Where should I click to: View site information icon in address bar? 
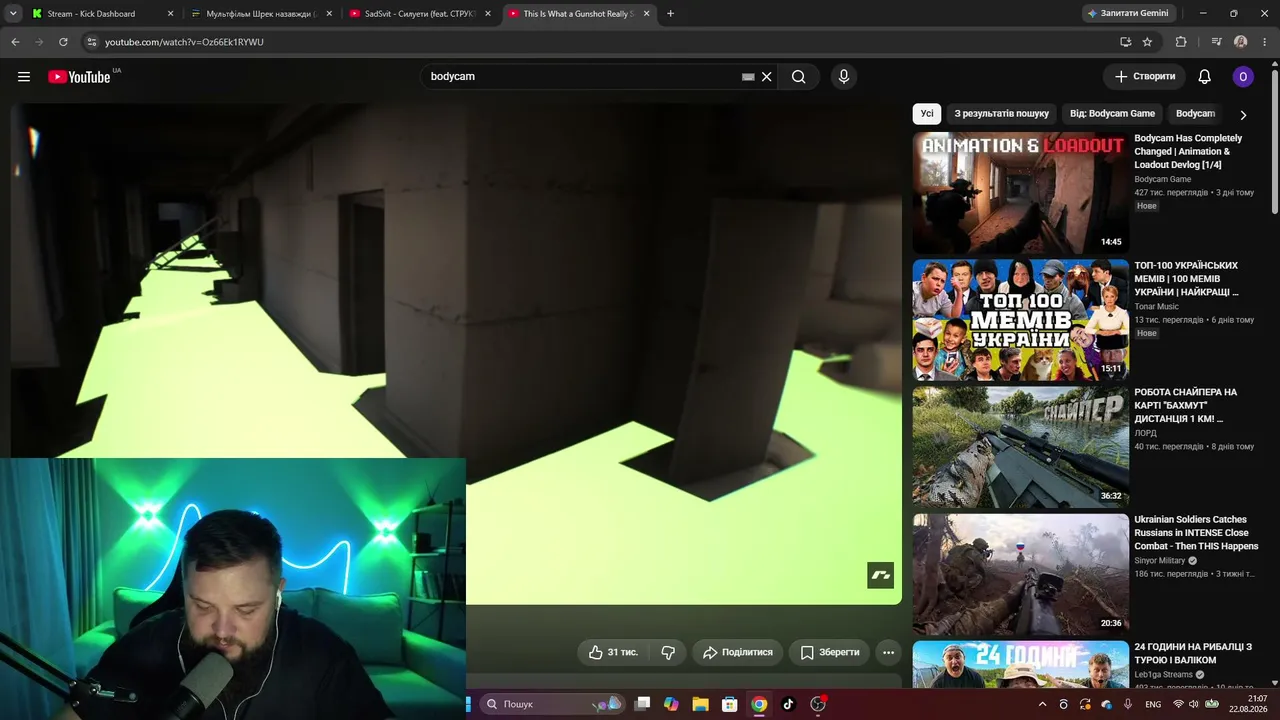click(x=91, y=42)
